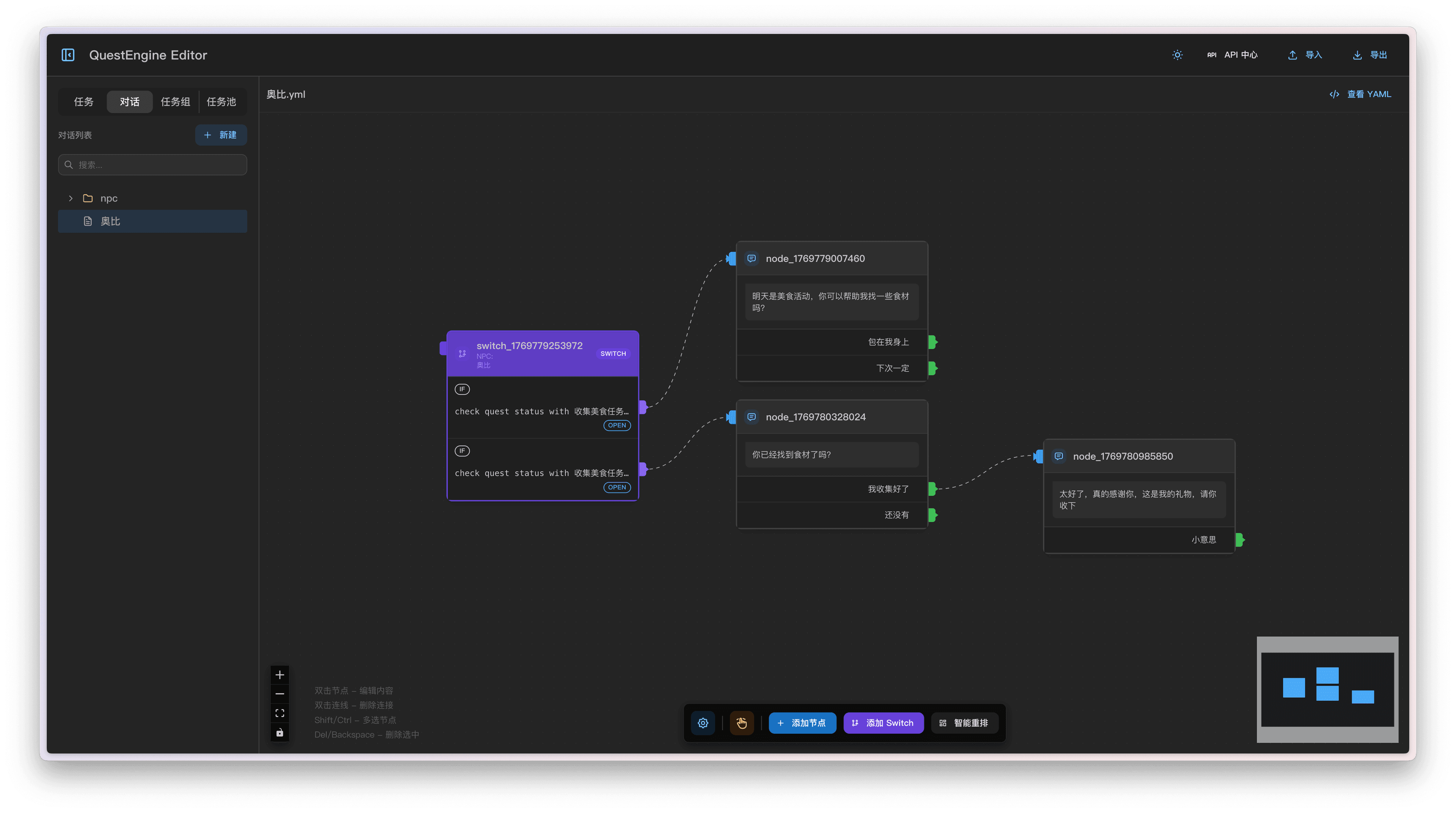1456x813 pixels.
Task: Collapse the sidebar with the panel icon
Action: pyautogui.click(x=68, y=55)
